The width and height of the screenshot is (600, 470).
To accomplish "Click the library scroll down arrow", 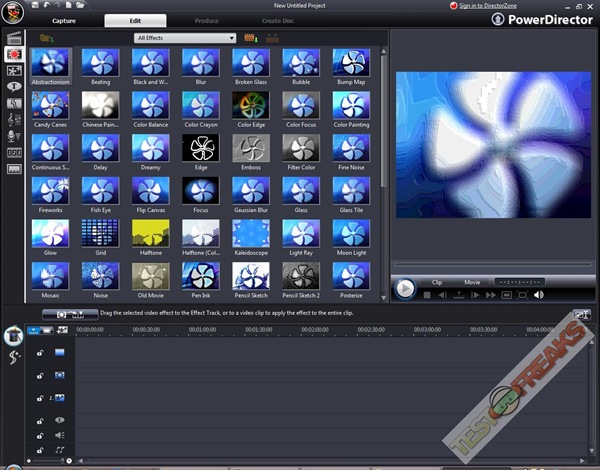I will tap(383, 297).
